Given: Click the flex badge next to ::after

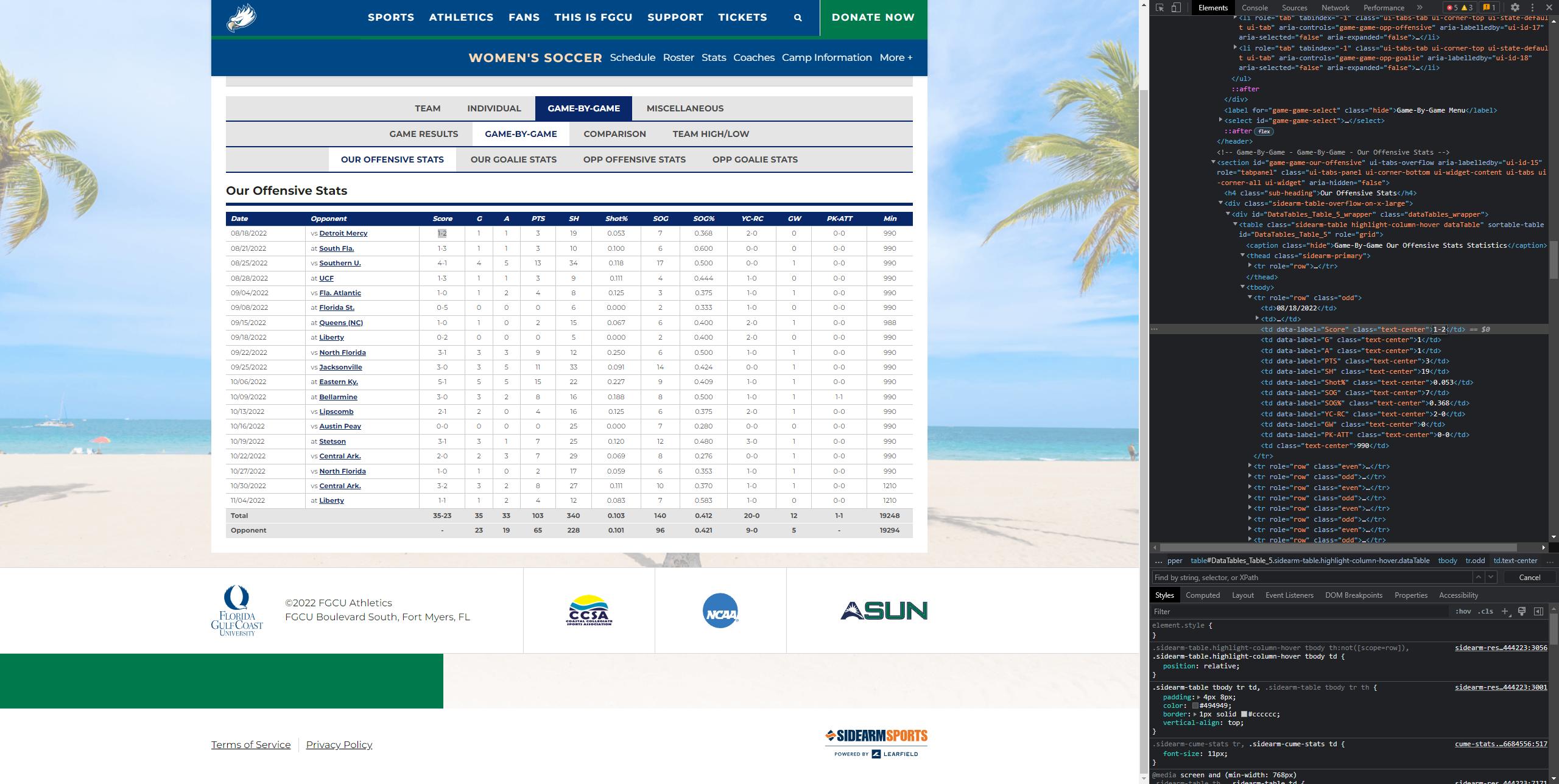Looking at the screenshot, I should [1264, 131].
